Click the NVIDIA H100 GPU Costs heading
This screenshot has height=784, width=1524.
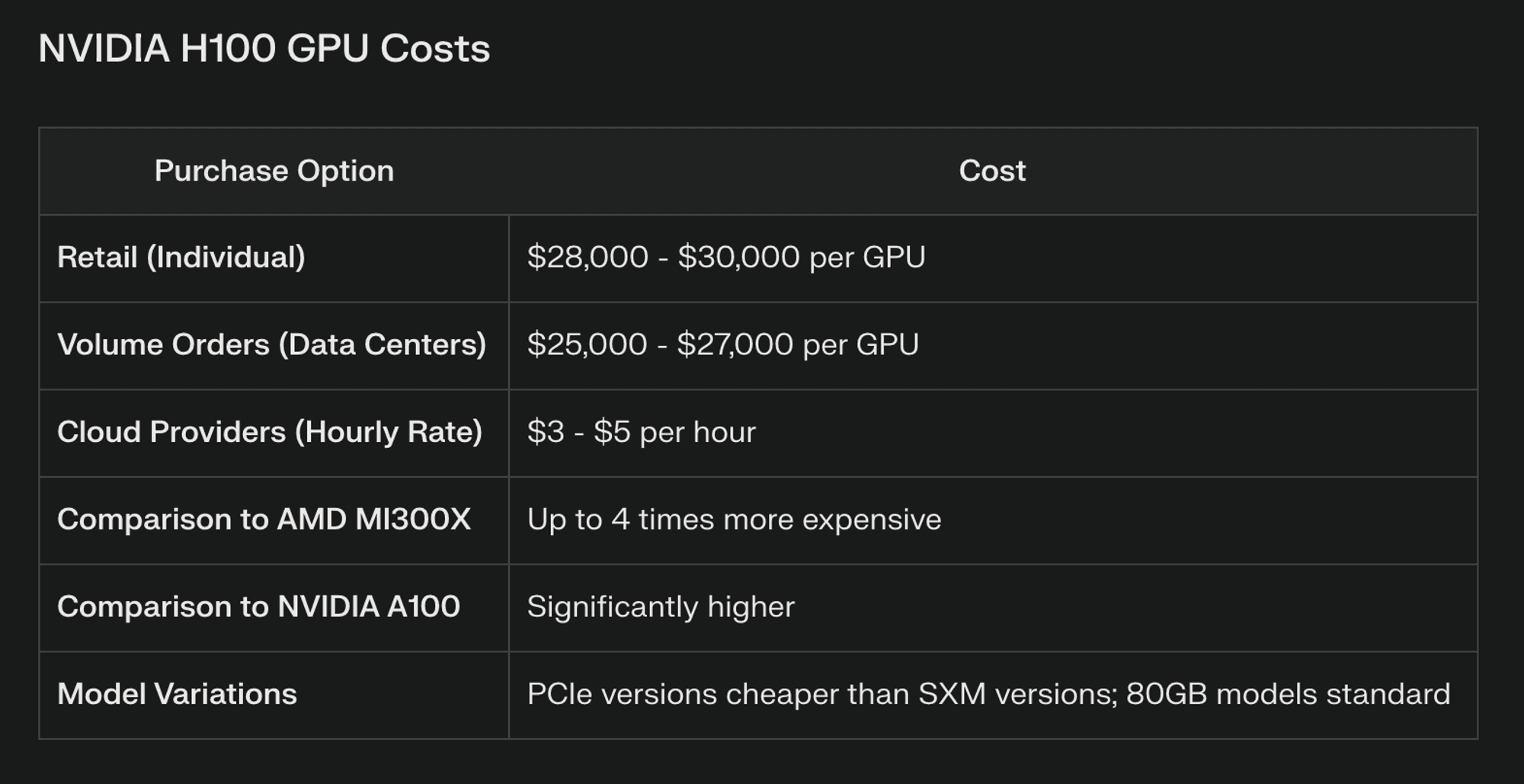264,49
